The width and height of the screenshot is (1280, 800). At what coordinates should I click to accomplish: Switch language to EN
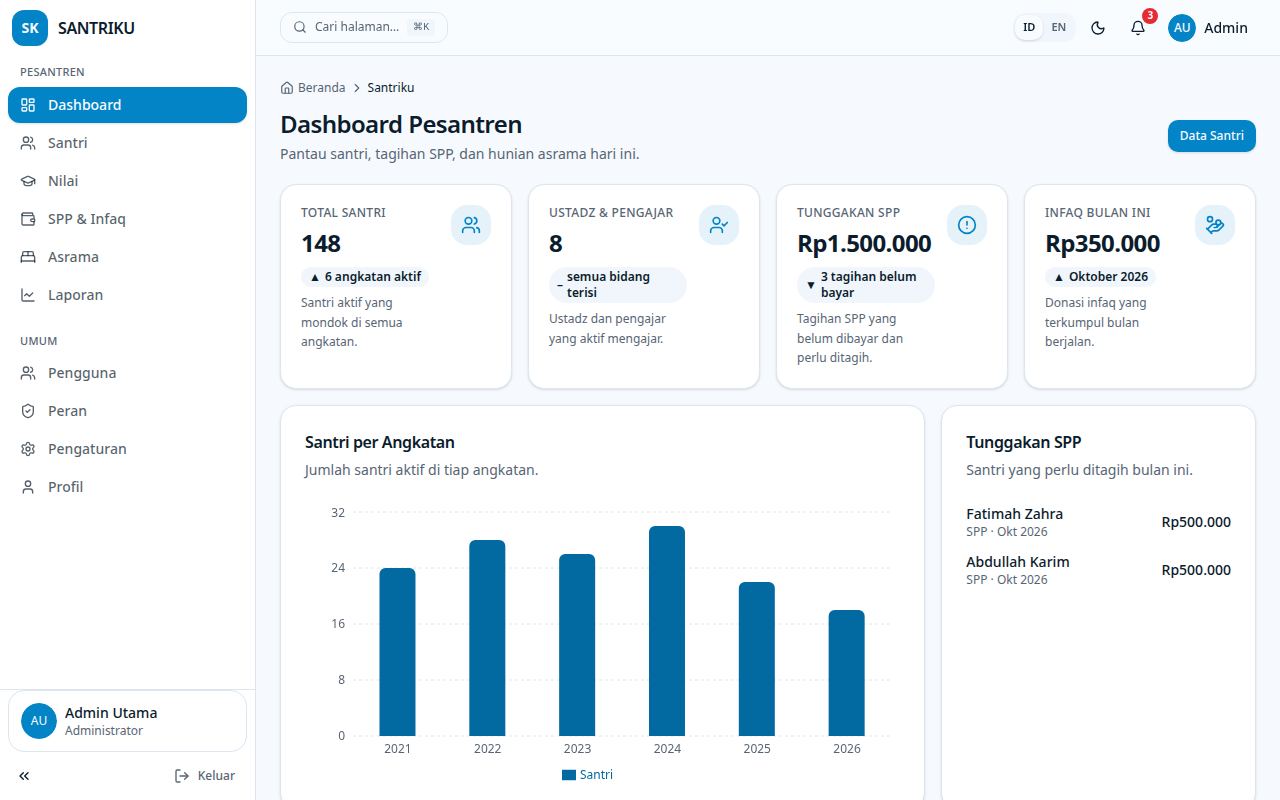(1058, 27)
